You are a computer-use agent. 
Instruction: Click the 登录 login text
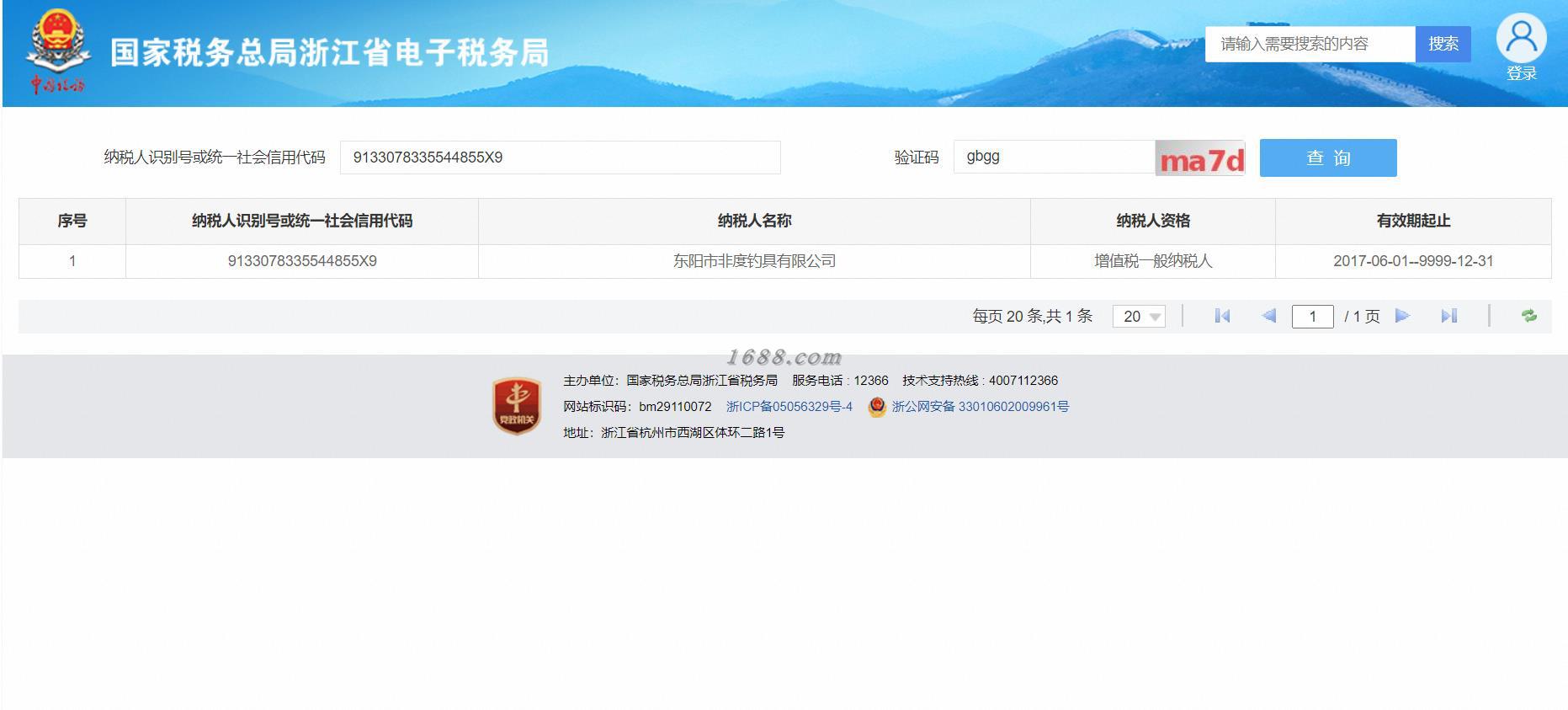1522,73
